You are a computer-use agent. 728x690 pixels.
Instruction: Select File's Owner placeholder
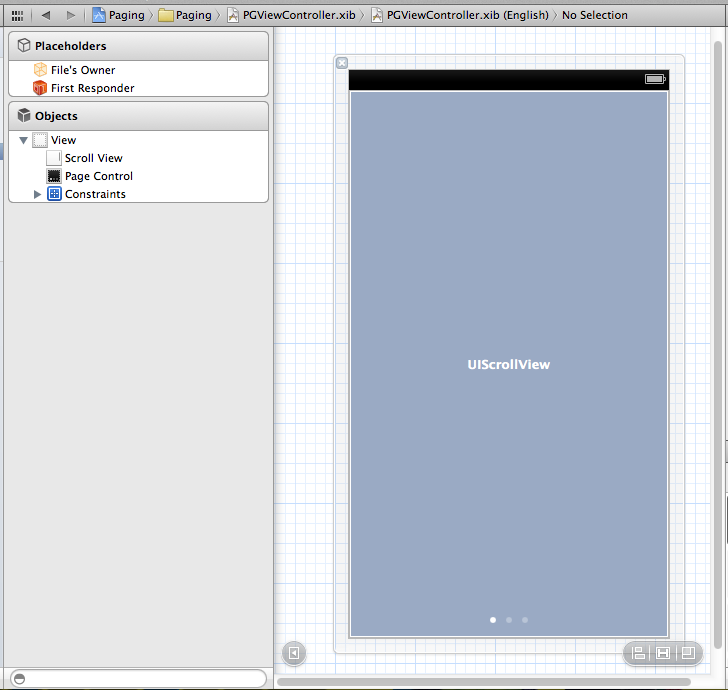(138, 70)
